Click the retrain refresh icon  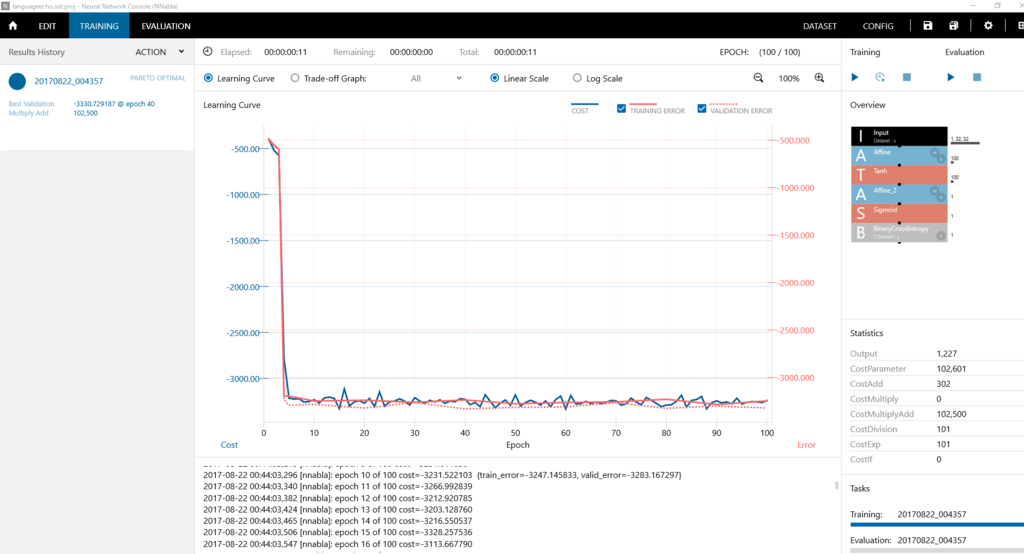pos(880,77)
